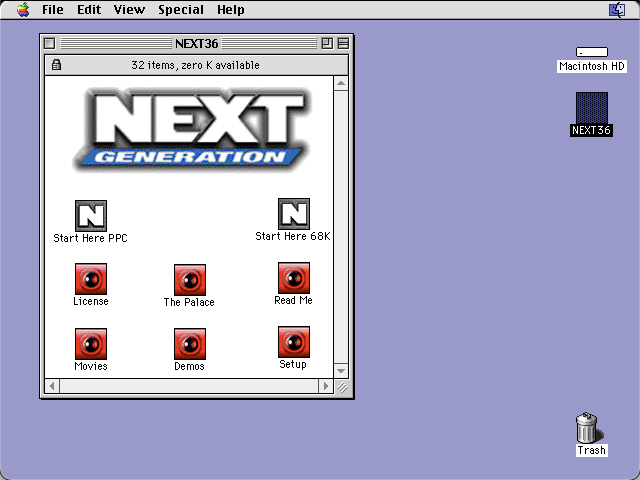
Task: Select the Demos folder icon
Action: (x=190, y=344)
